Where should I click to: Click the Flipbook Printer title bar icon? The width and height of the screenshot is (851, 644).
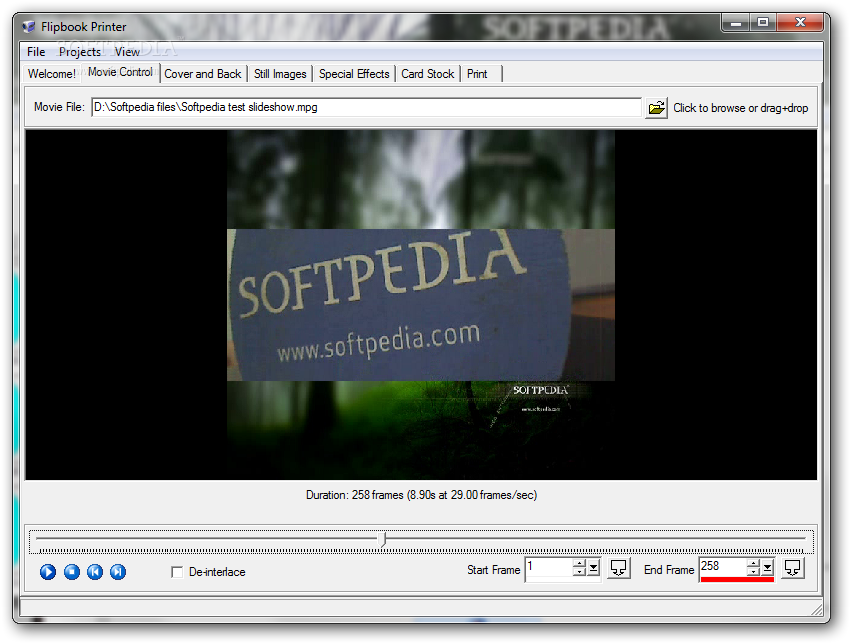[x=29, y=27]
